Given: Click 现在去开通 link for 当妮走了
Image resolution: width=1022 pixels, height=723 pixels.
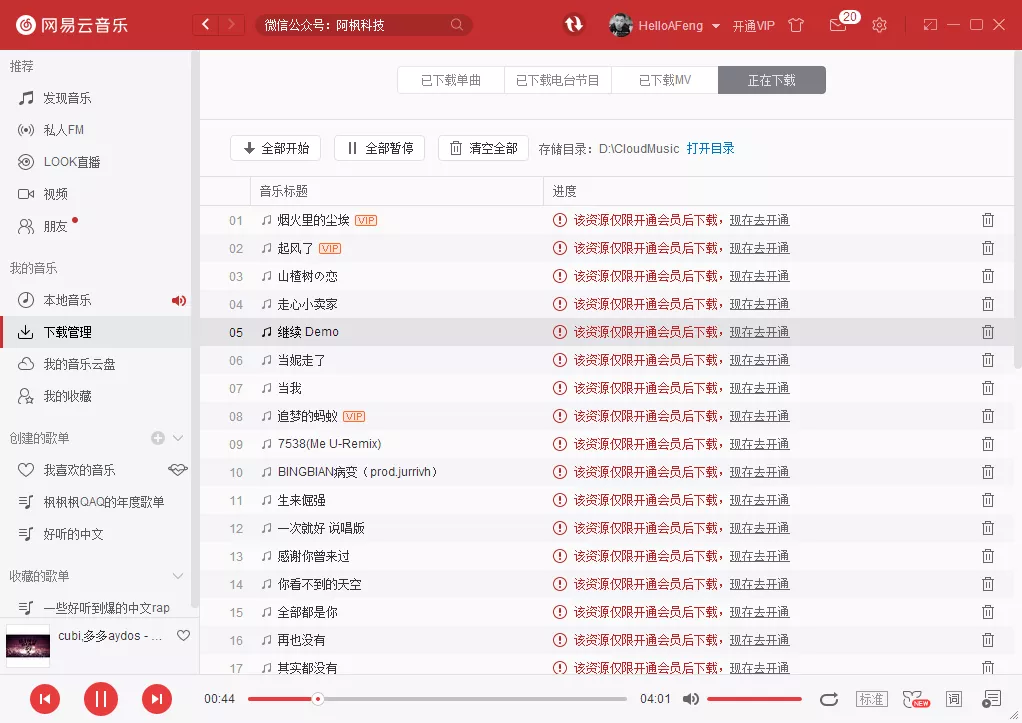Looking at the screenshot, I should (x=759, y=361).
